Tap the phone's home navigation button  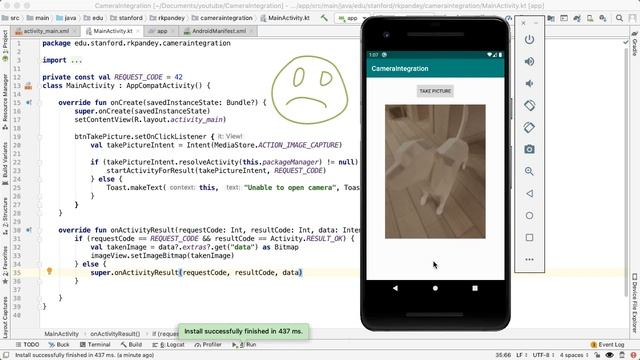coord(435,288)
